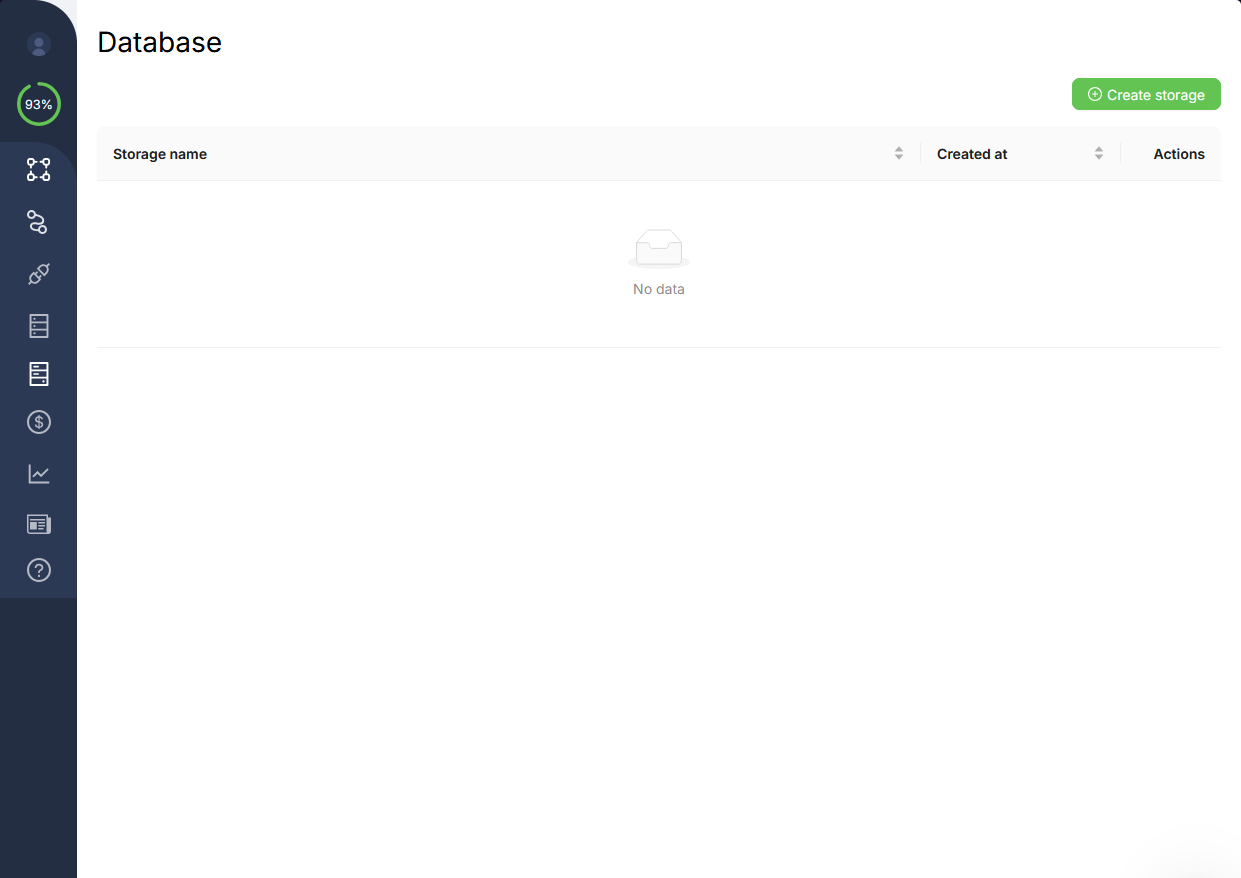Open the workflows section from the sidebar

[x=38, y=169]
